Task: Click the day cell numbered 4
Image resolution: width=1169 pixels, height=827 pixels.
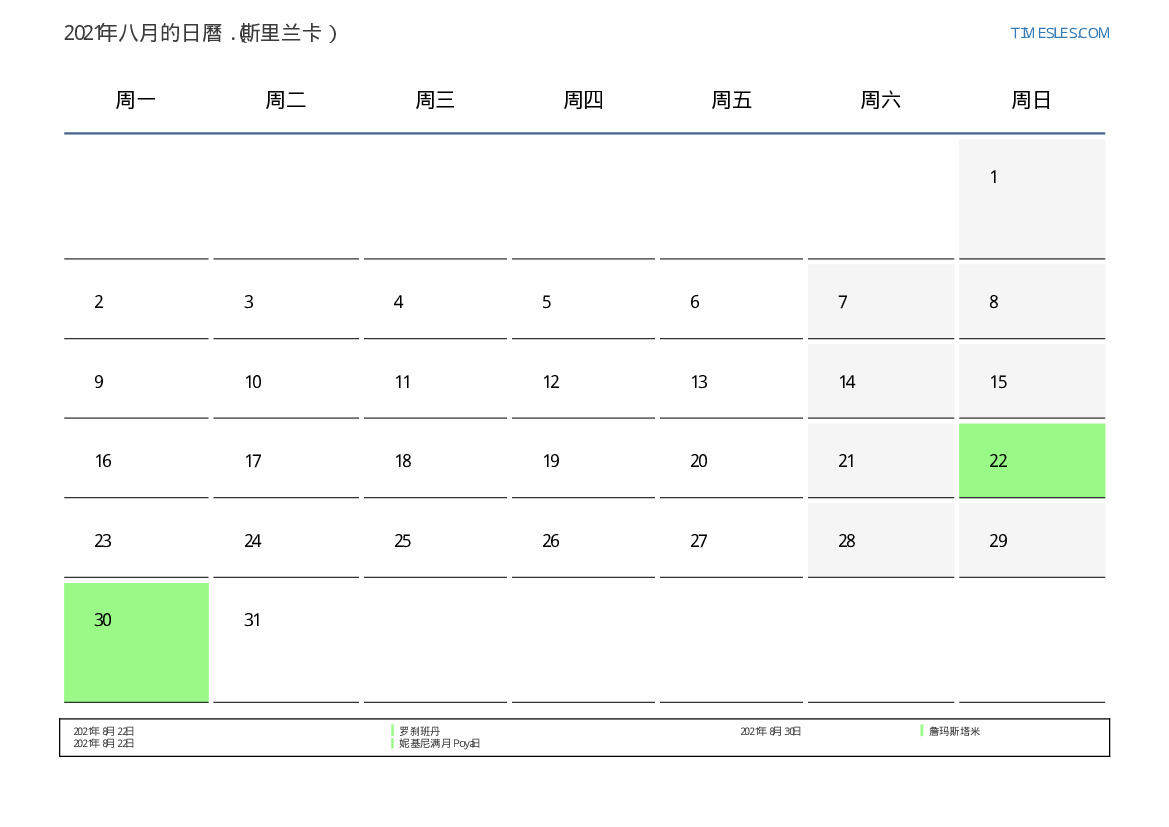Action: pyautogui.click(x=435, y=301)
